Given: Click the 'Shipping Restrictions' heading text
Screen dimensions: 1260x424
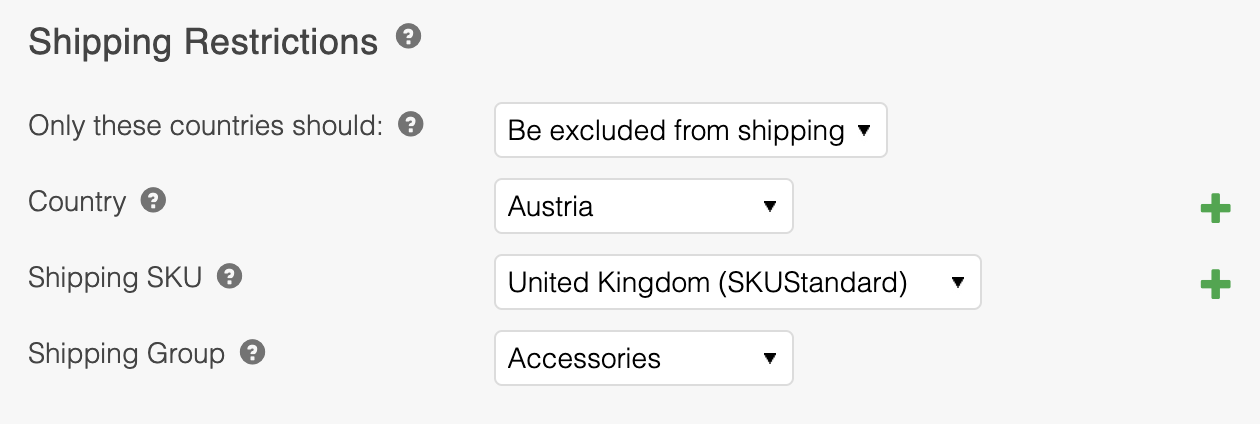Looking at the screenshot, I should [x=203, y=42].
